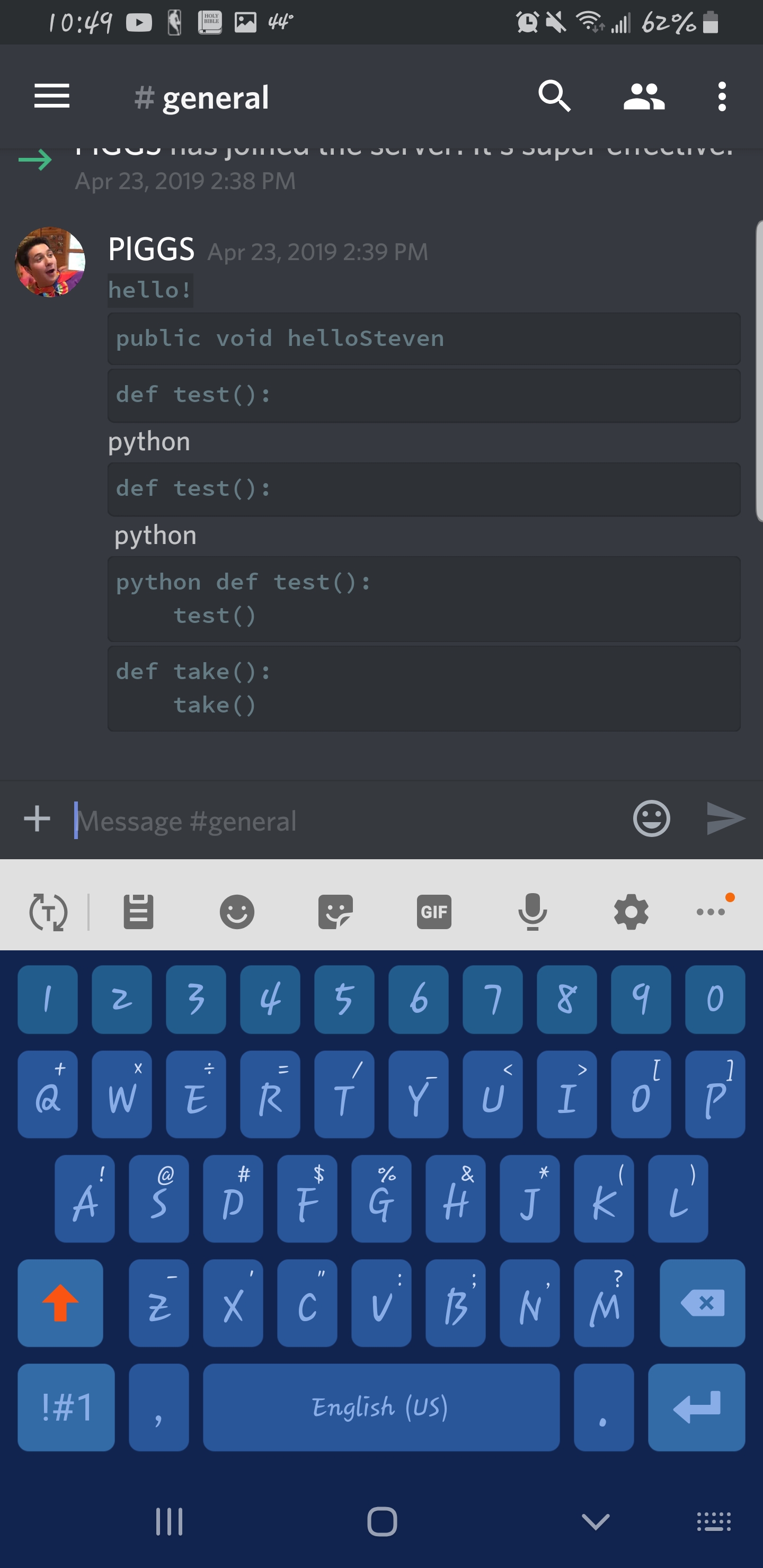
Task: Tap the number 5 key
Action: pyautogui.click(x=344, y=999)
